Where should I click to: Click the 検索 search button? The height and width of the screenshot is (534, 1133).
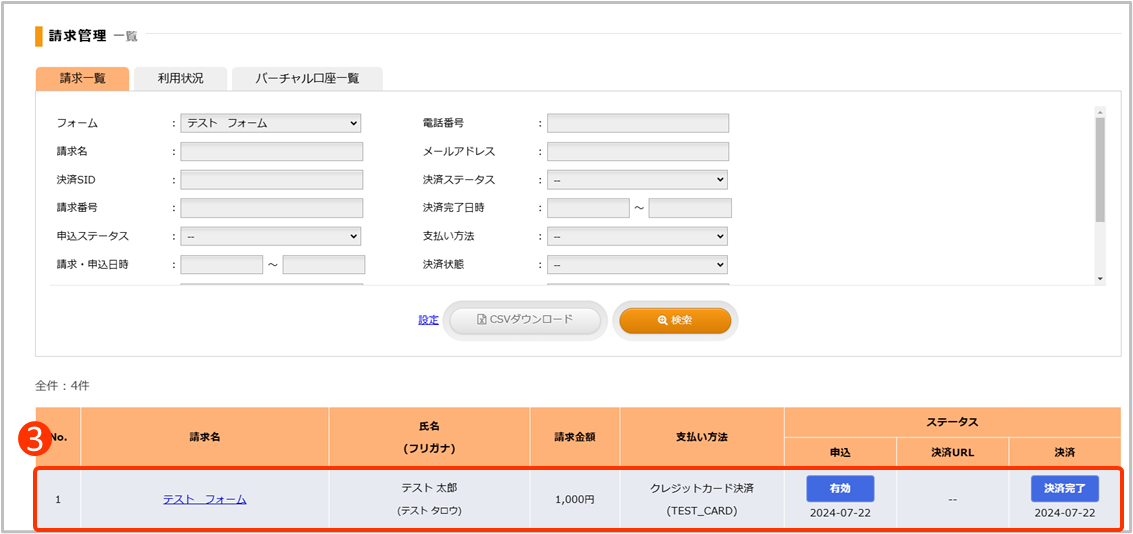click(x=675, y=320)
